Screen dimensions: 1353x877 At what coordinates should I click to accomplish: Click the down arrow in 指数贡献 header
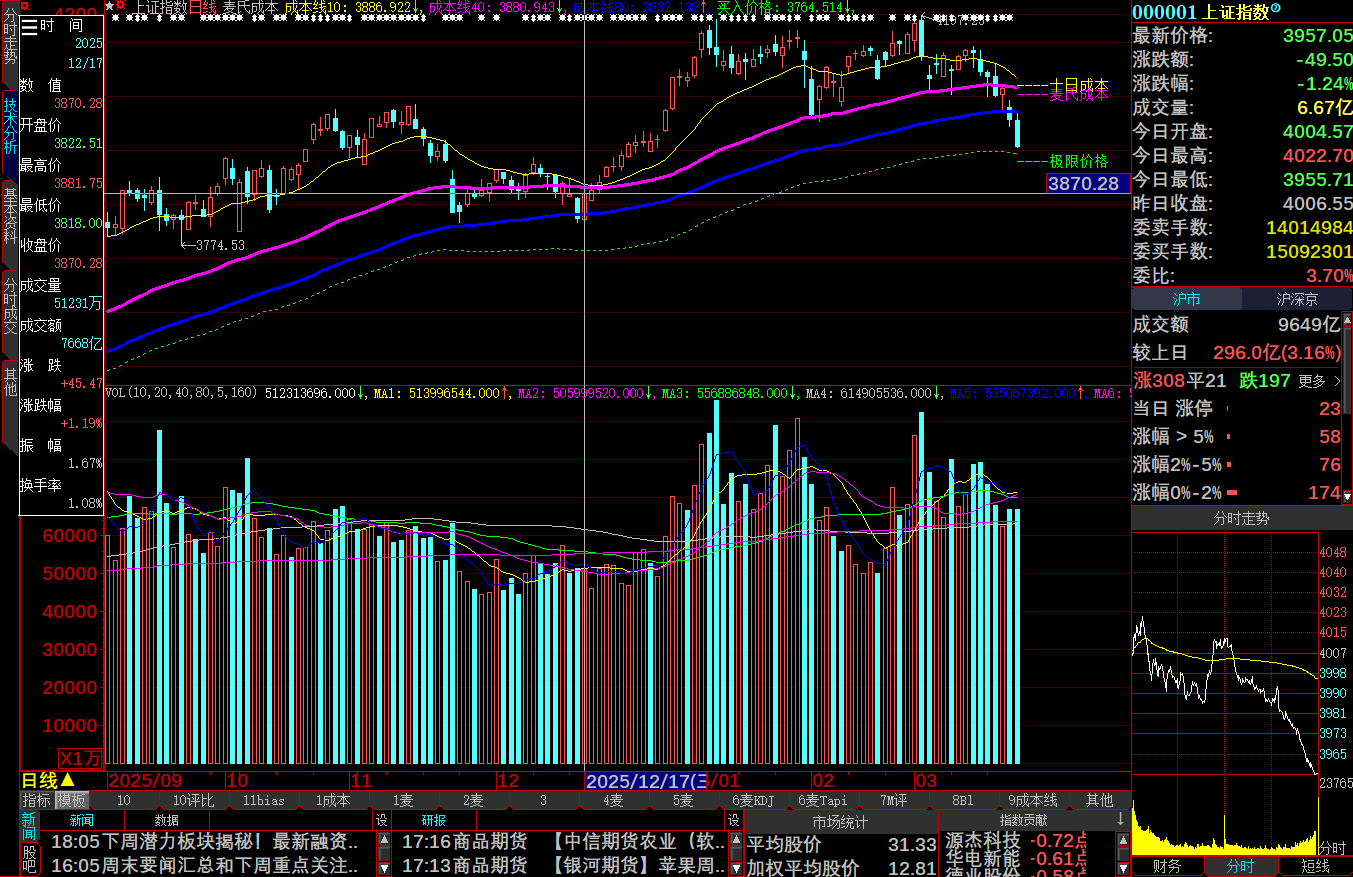1120,819
